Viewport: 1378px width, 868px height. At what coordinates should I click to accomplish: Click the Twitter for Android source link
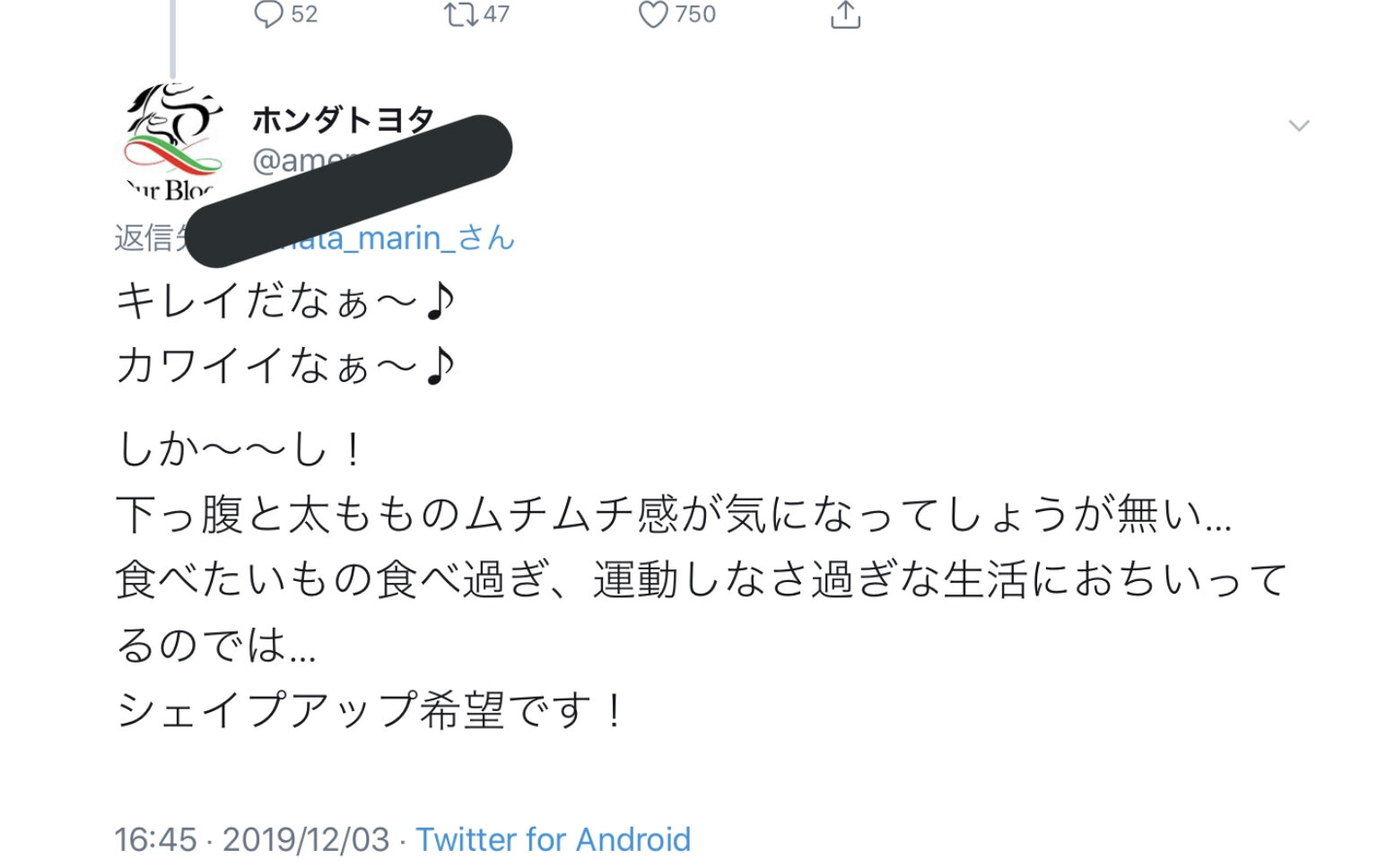point(553,840)
